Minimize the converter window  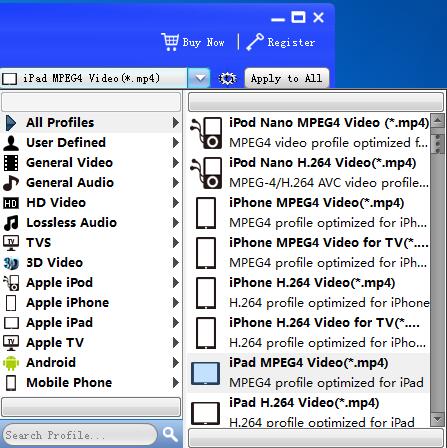278,20
